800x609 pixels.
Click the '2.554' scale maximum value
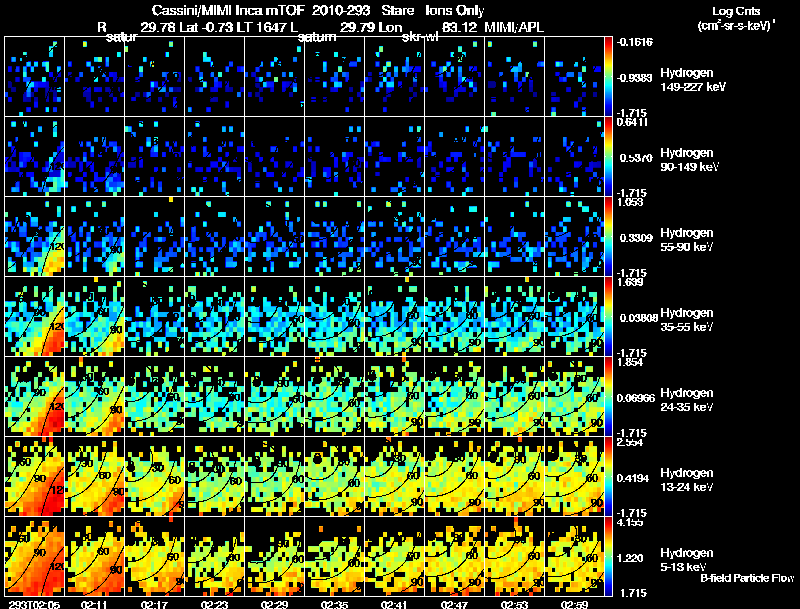(x=630, y=442)
